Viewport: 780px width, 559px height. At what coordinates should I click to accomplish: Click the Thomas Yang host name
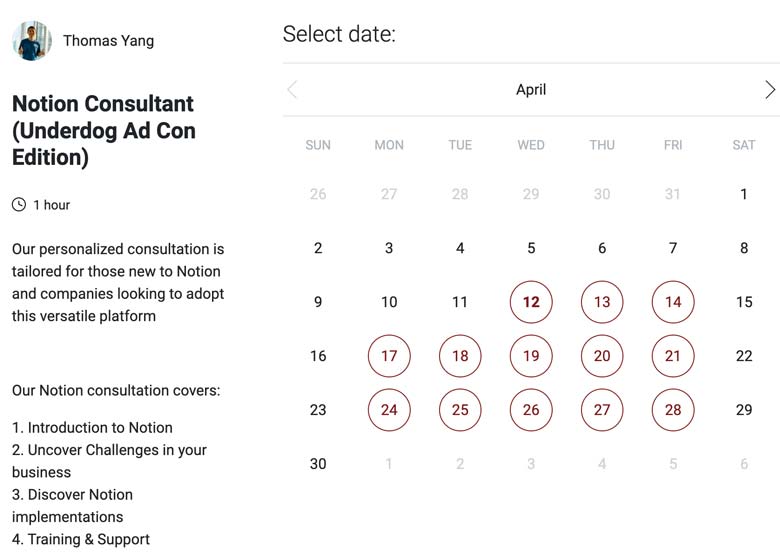coord(108,41)
